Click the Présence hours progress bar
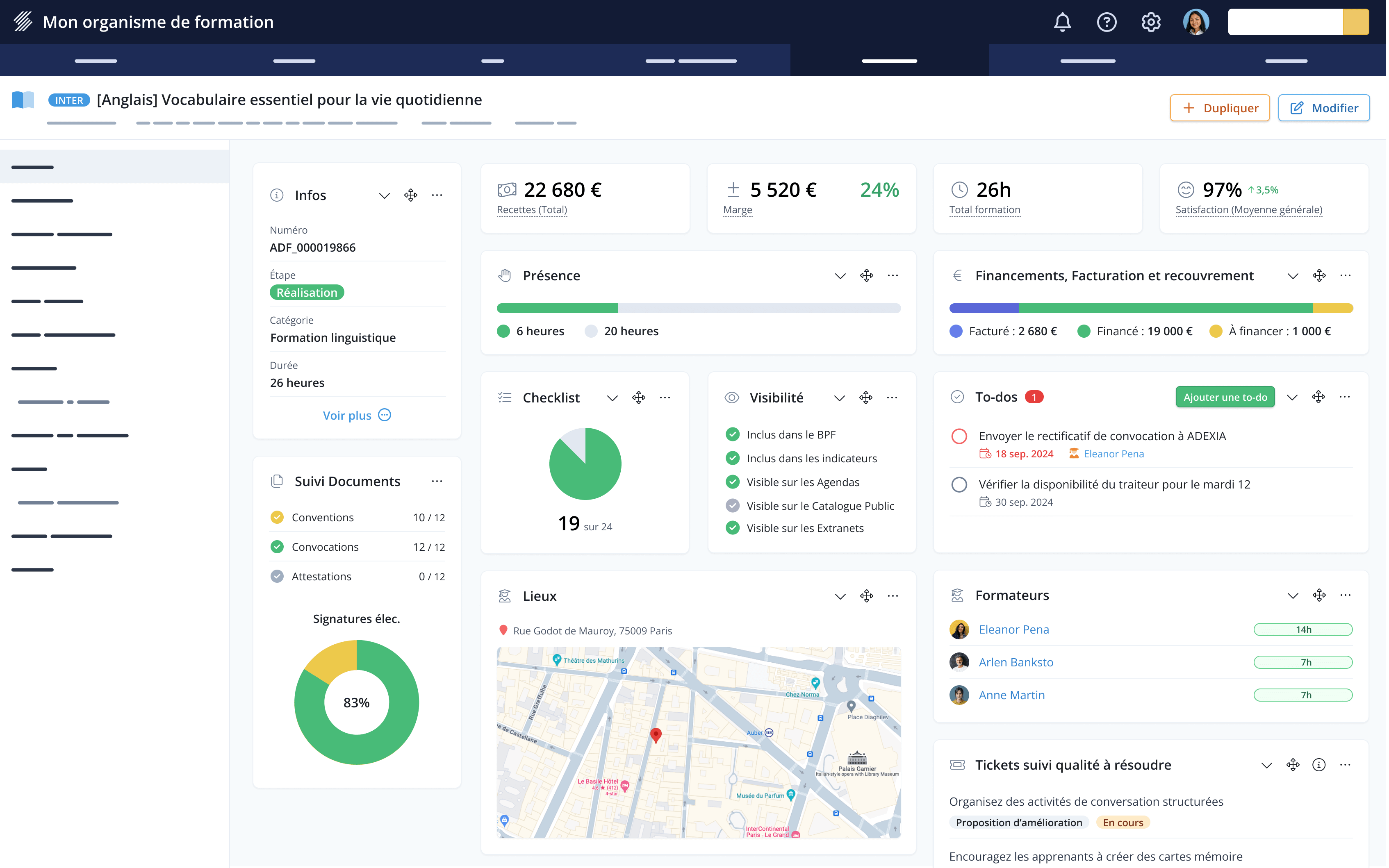Image resolution: width=1389 pixels, height=868 pixels. (x=698, y=308)
